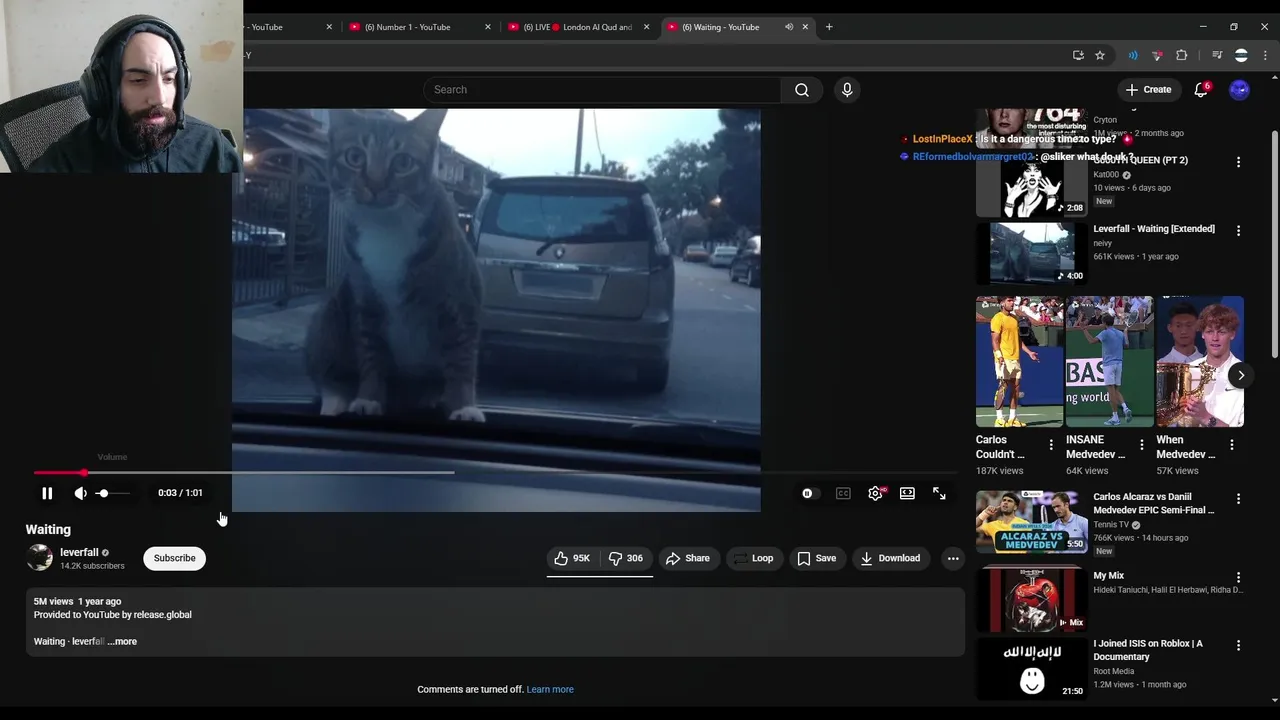Open options for I Joined ISIS on Roblox
This screenshot has width=1280, height=720.
(x=1238, y=646)
